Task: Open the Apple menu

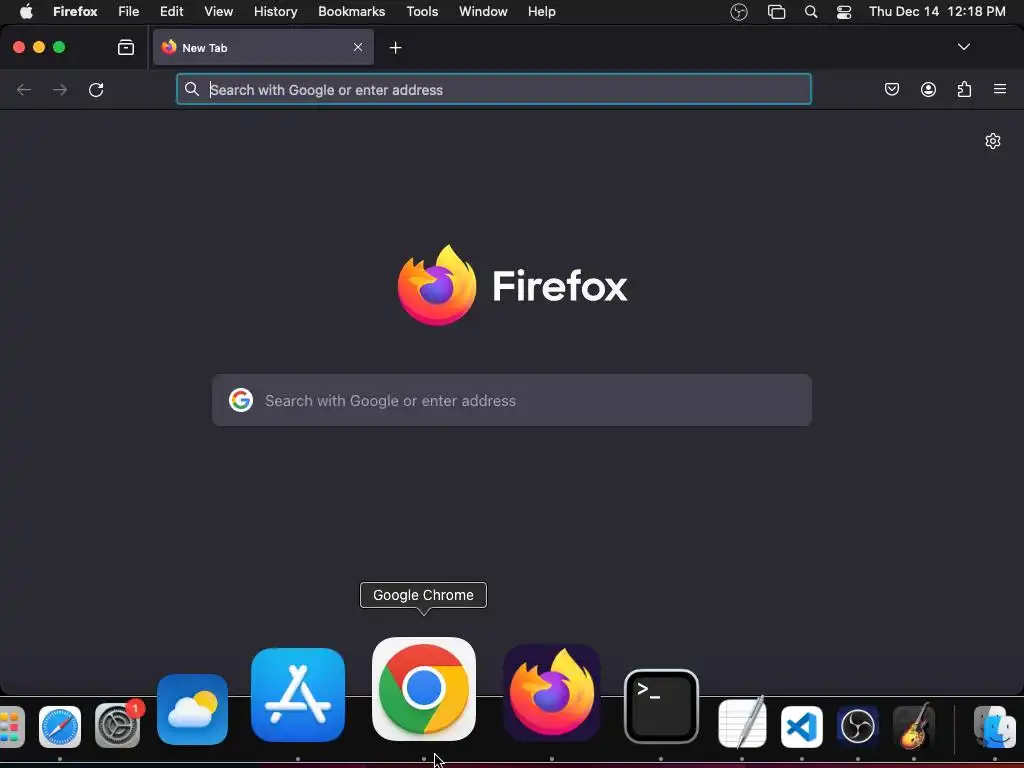Action: (x=26, y=12)
